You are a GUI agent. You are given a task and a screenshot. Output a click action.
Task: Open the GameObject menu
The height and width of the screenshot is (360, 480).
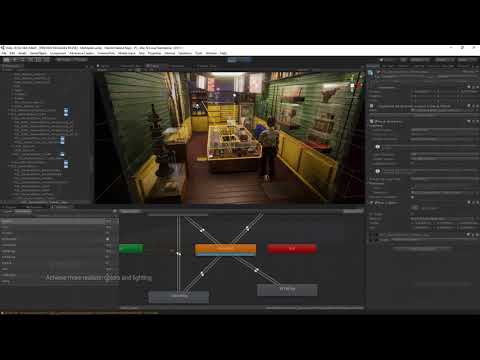coord(38,53)
